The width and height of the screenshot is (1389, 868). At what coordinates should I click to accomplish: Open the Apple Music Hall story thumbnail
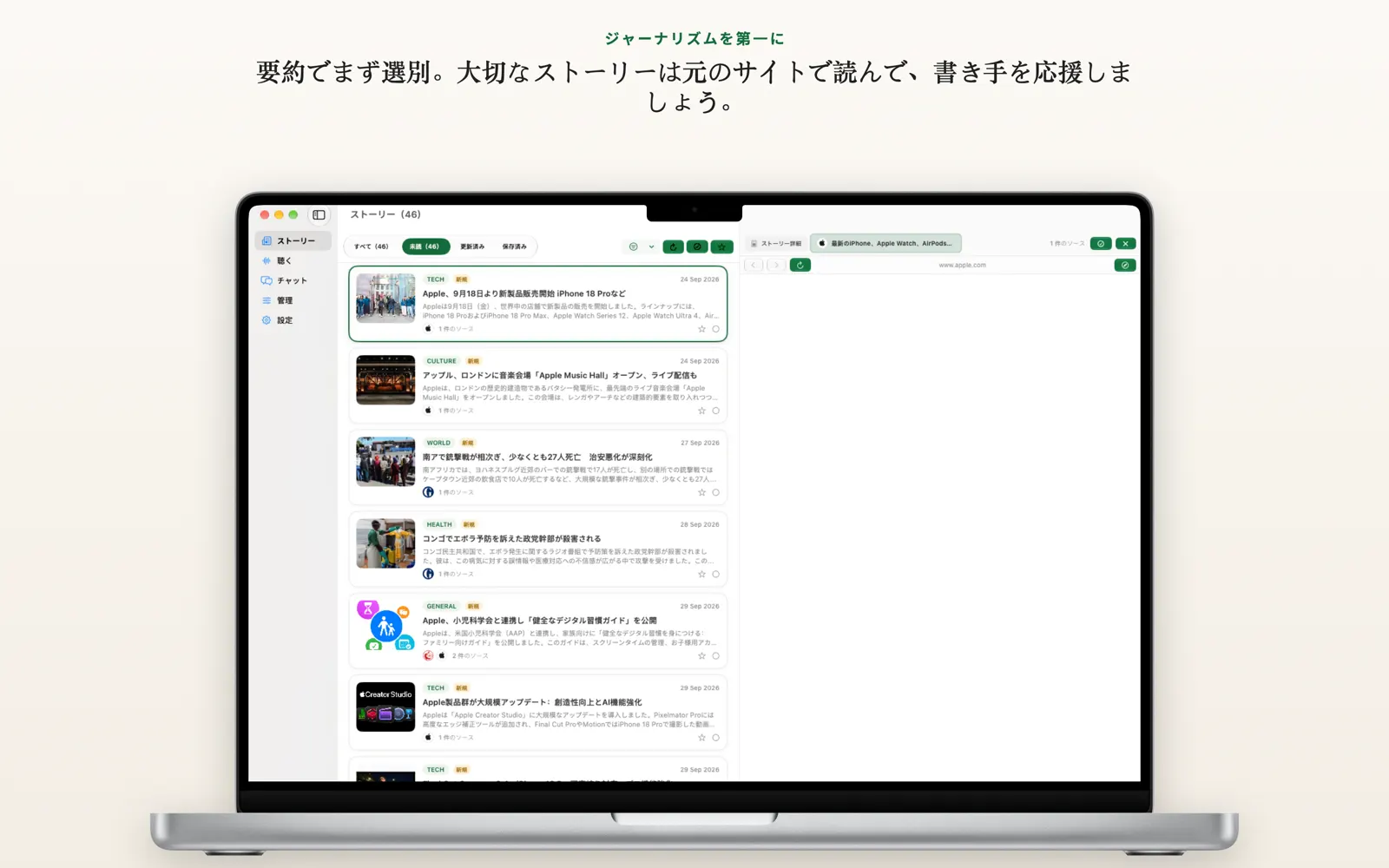[385, 380]
